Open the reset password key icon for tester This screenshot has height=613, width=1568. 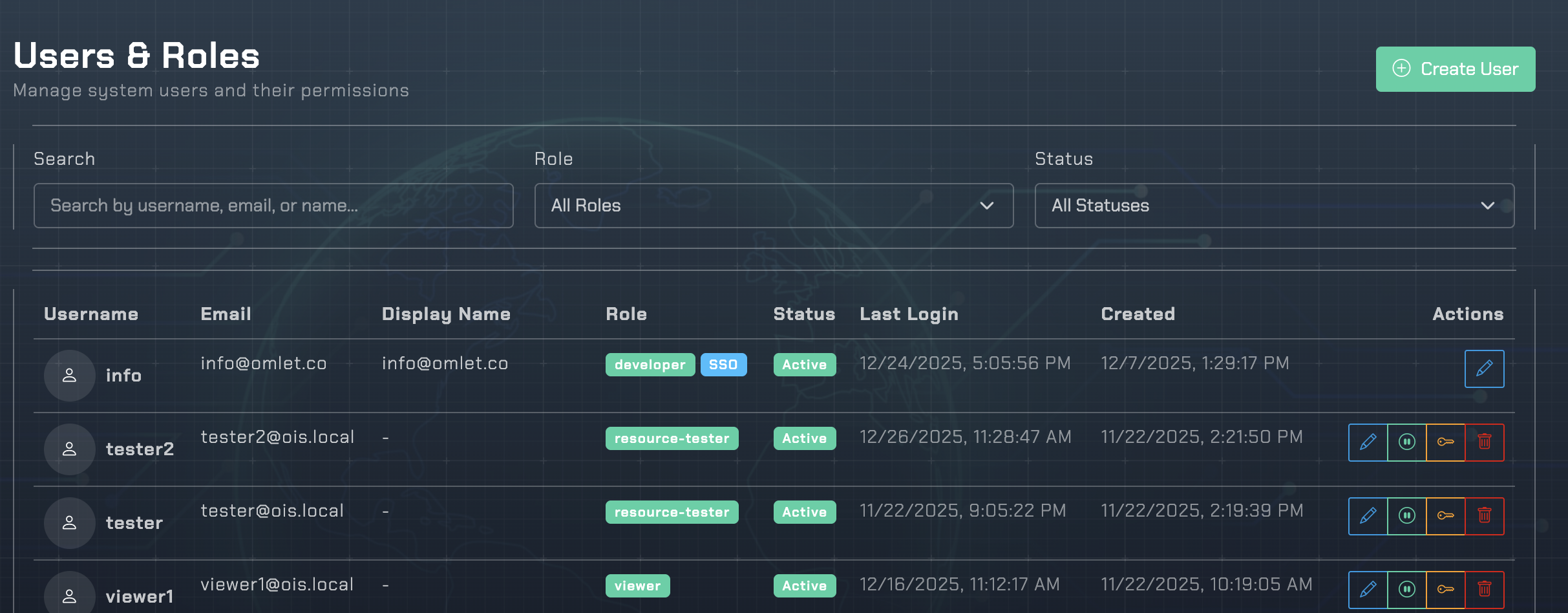pos(1446,515)
